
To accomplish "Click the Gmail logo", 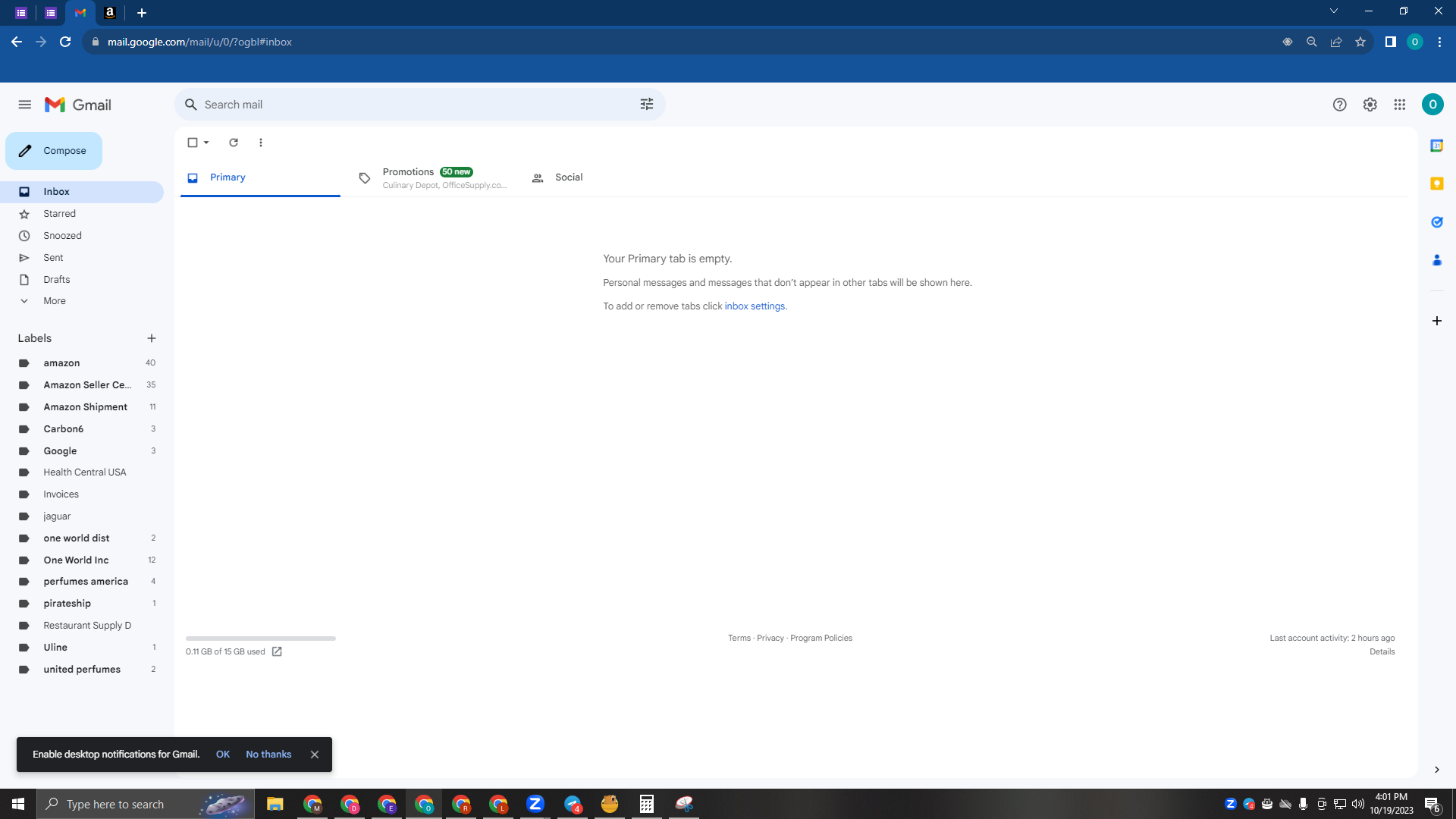I will [78, 105].
